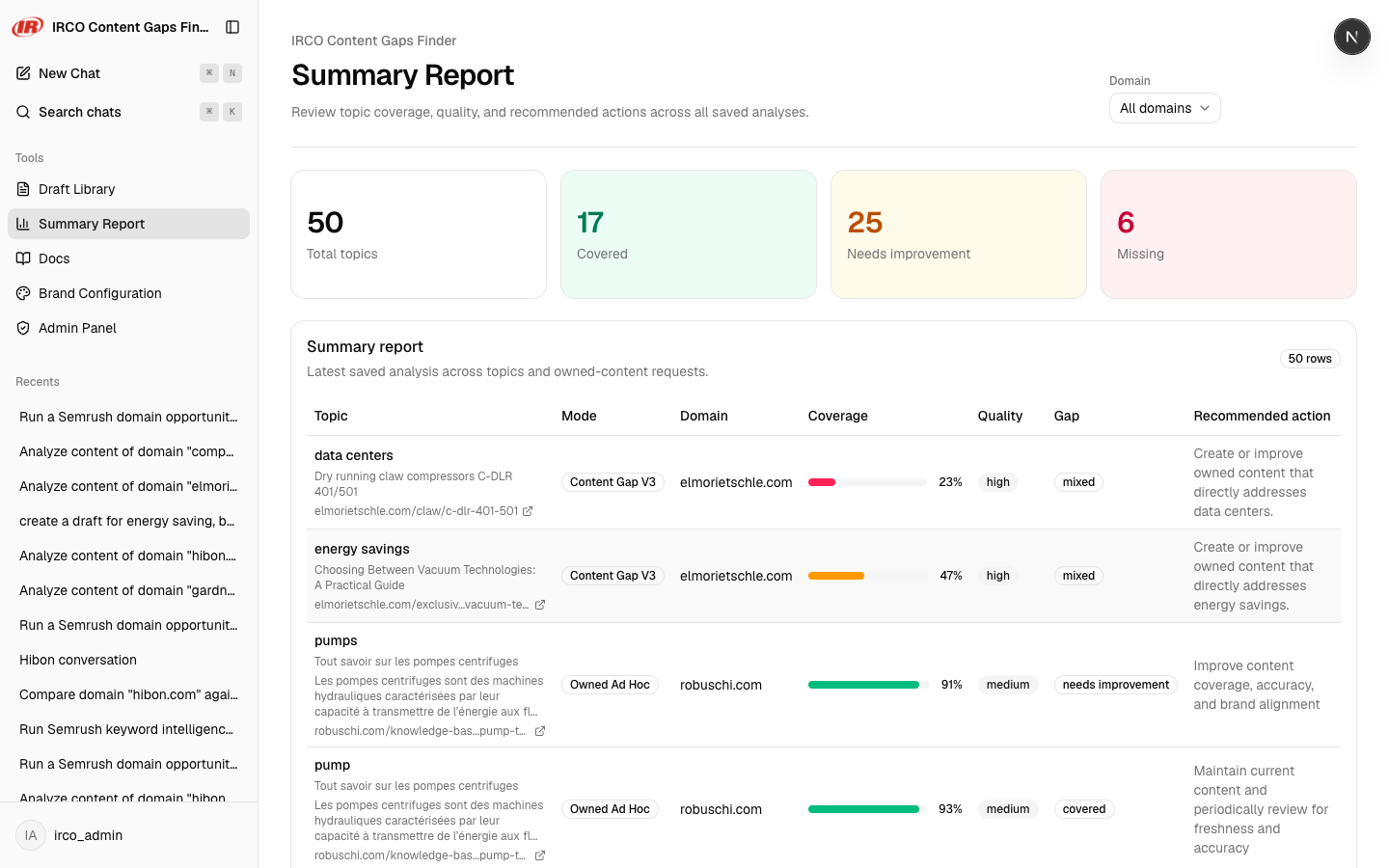Click the '50 rows' badge

[x=1310, y=359]
